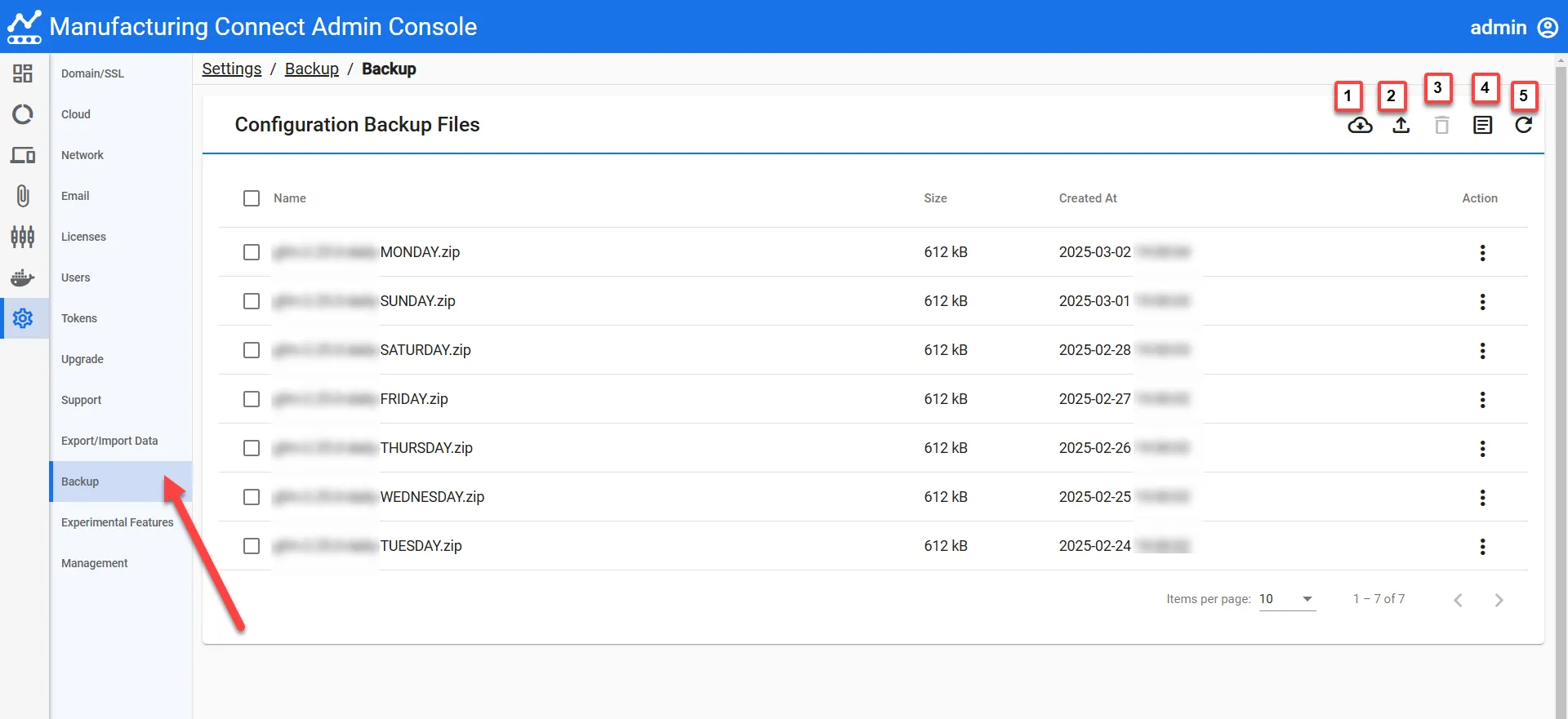Click the Created At column header

pos(1088,198)
